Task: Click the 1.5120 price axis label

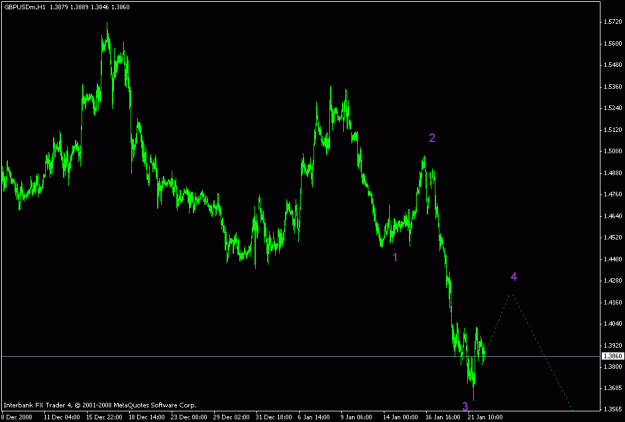Action: click(x=614, y=130)
